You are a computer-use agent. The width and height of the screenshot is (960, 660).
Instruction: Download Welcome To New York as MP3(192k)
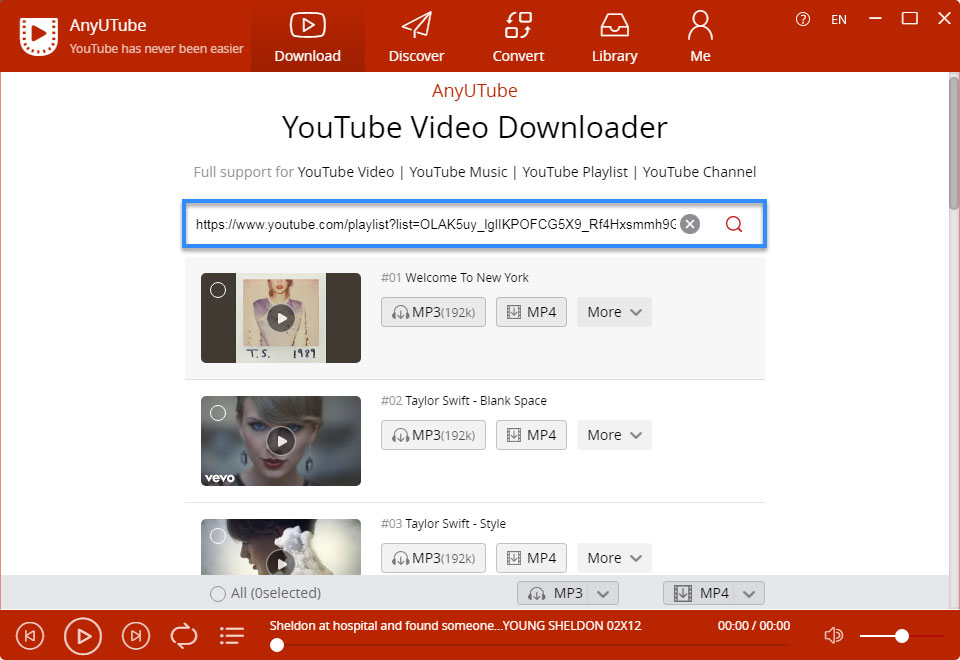[x=433, y=312]
